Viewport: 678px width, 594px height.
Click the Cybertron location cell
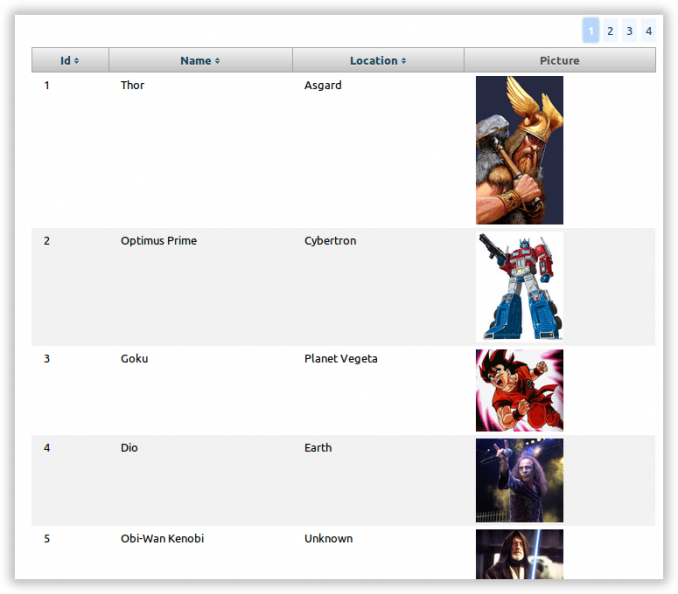coord(330,241)
